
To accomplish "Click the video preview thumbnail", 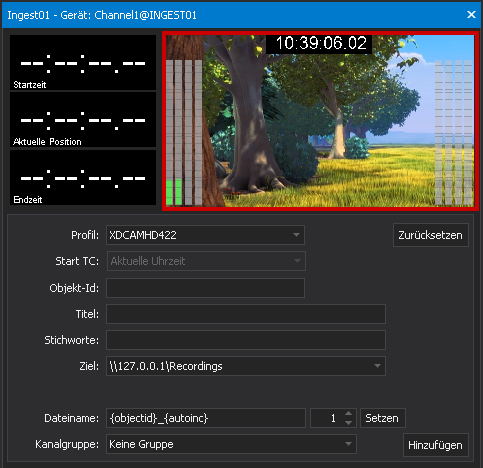I will pyautogui.click(x=320, y=121).
